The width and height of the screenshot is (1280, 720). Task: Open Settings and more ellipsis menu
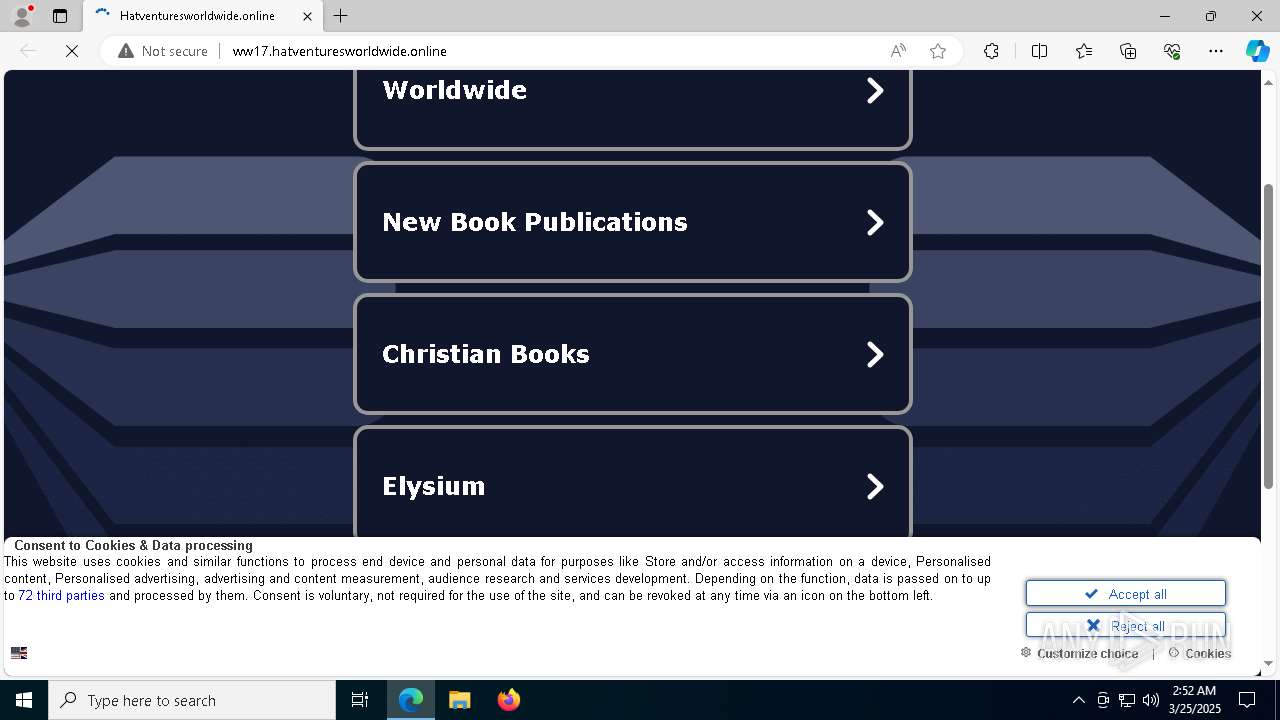(1216, 51)
